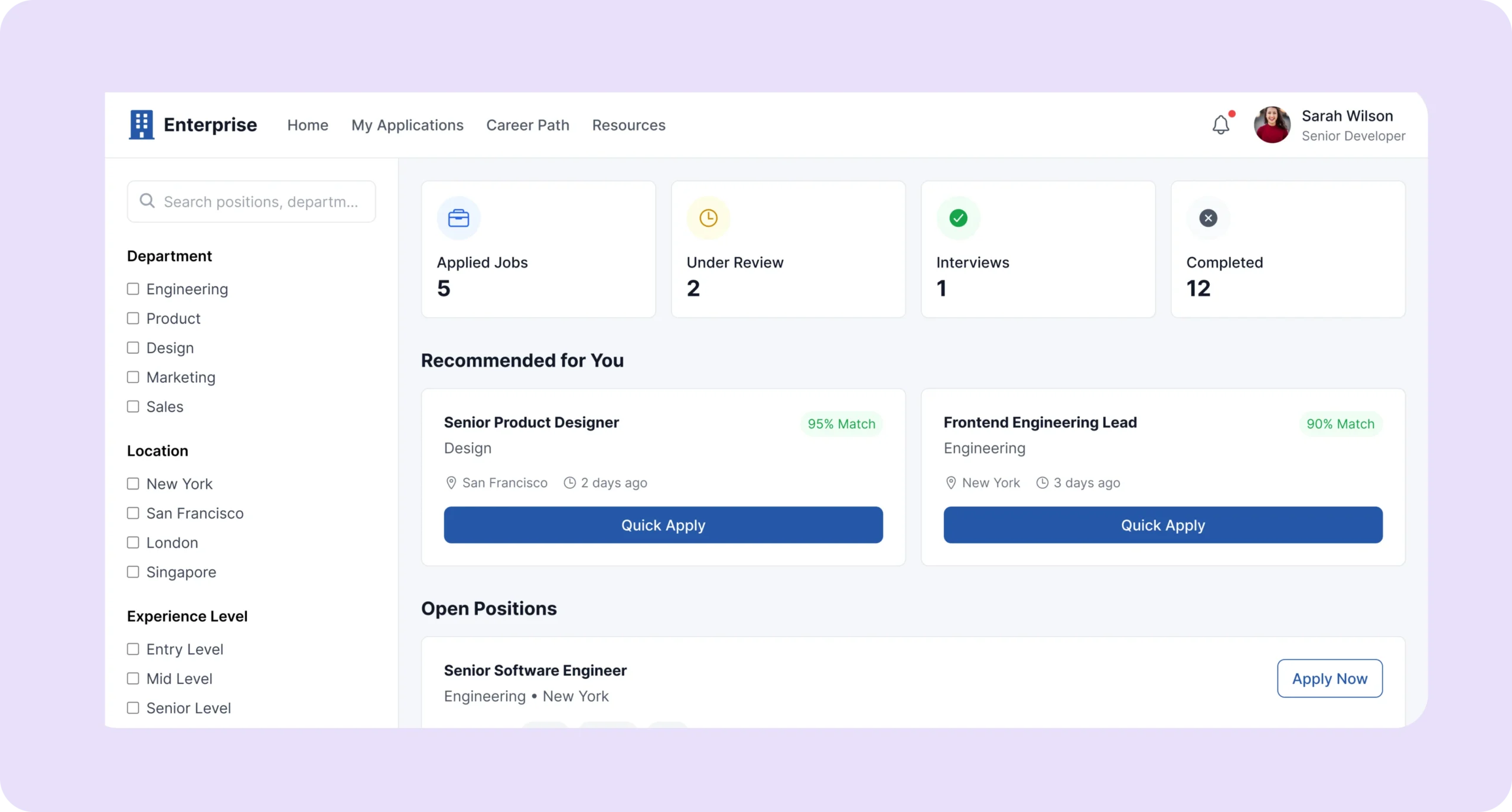Screen dimensions: 1512x812
Task: Click the X icon on Completed card
Action: [1208, 218]
